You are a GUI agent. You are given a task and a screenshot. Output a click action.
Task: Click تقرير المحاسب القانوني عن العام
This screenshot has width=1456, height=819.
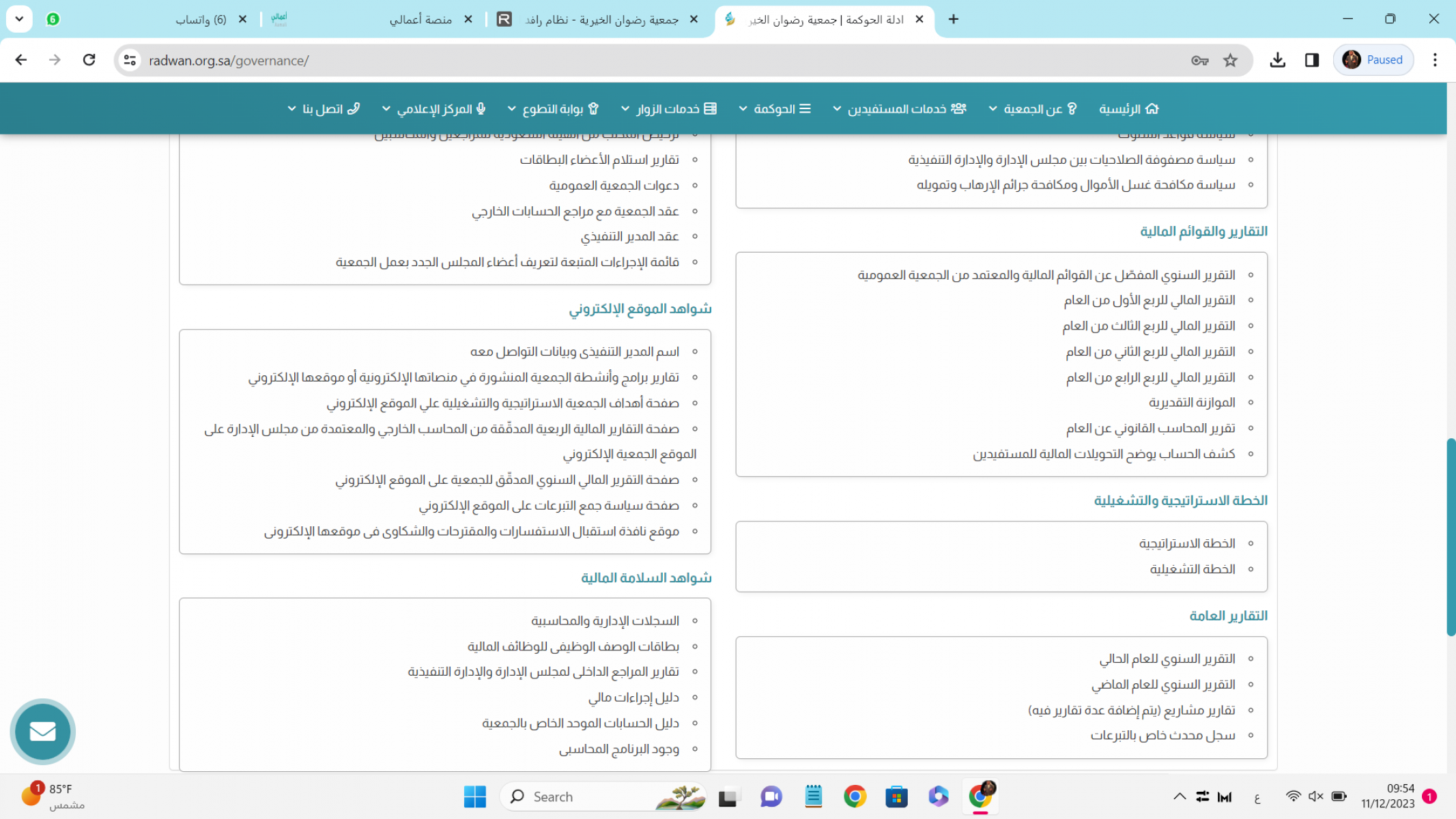(1150, 429)
